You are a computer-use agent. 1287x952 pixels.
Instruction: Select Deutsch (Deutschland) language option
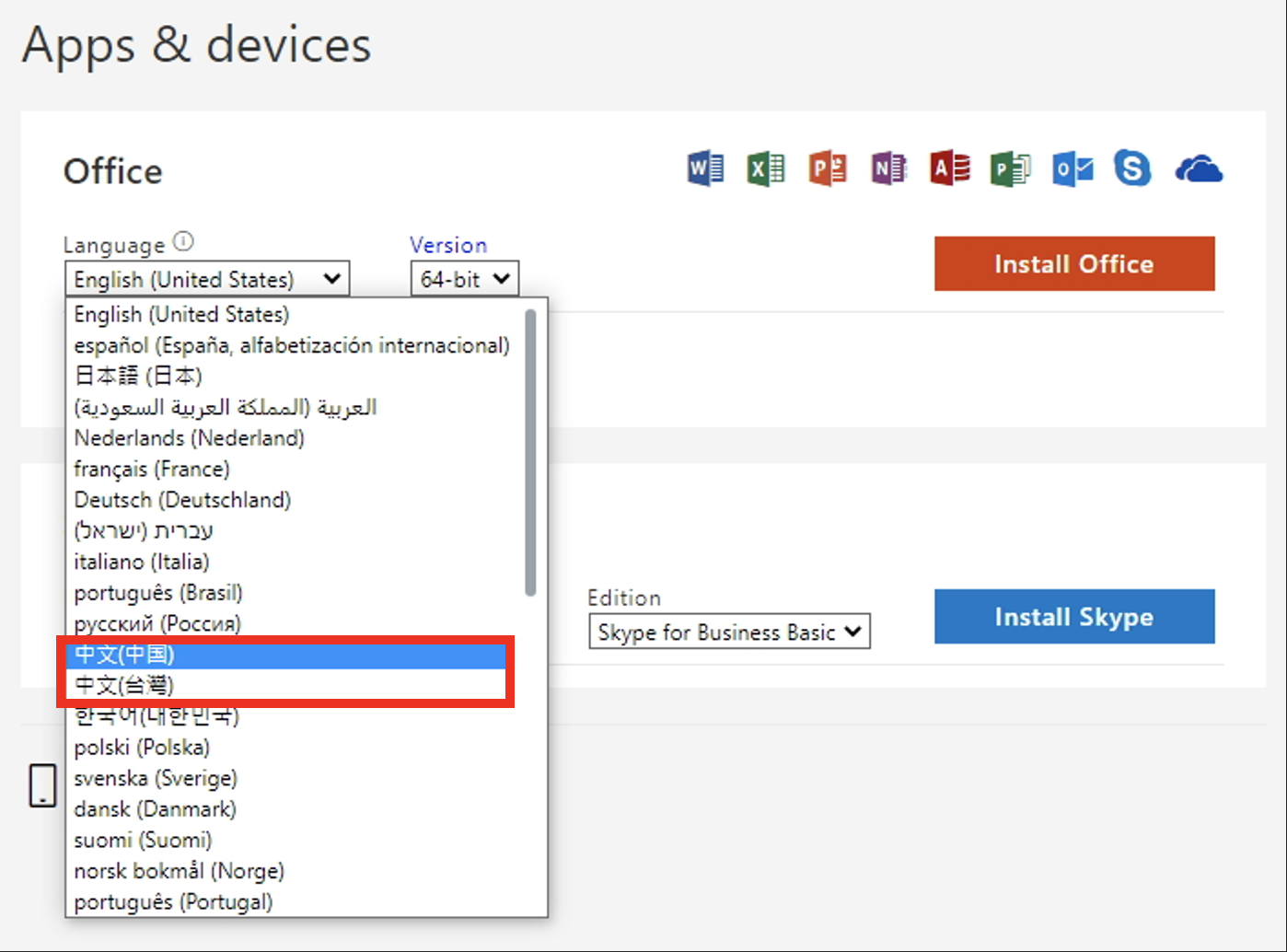point(295,500)
